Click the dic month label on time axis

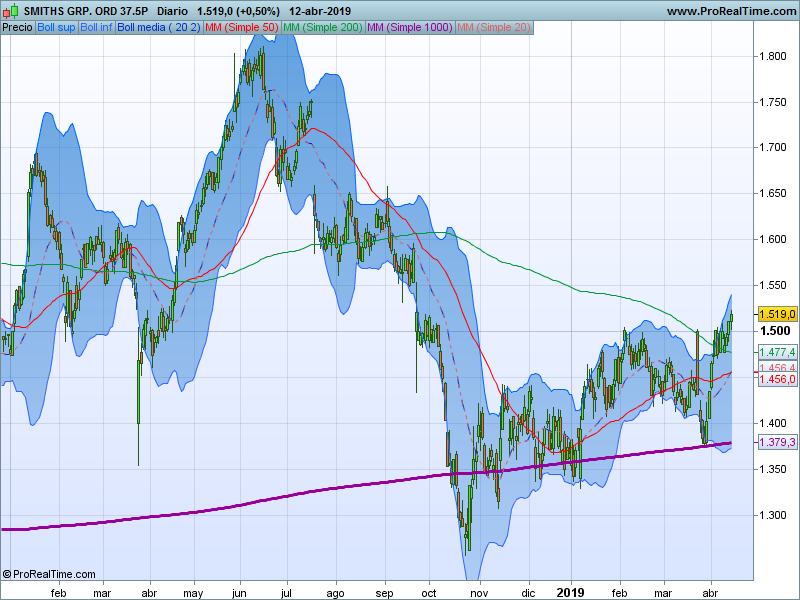coord(529,593)
